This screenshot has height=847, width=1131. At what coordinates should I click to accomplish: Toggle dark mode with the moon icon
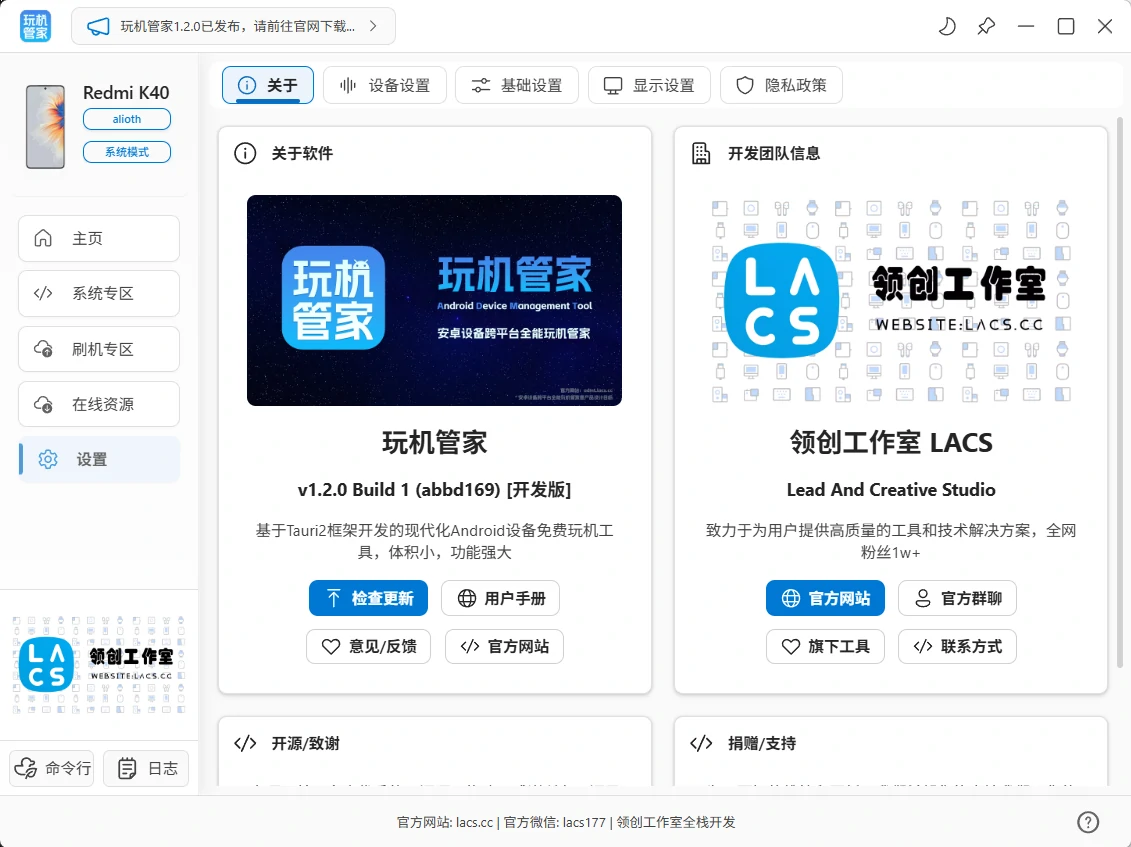[x=946, y=27]
